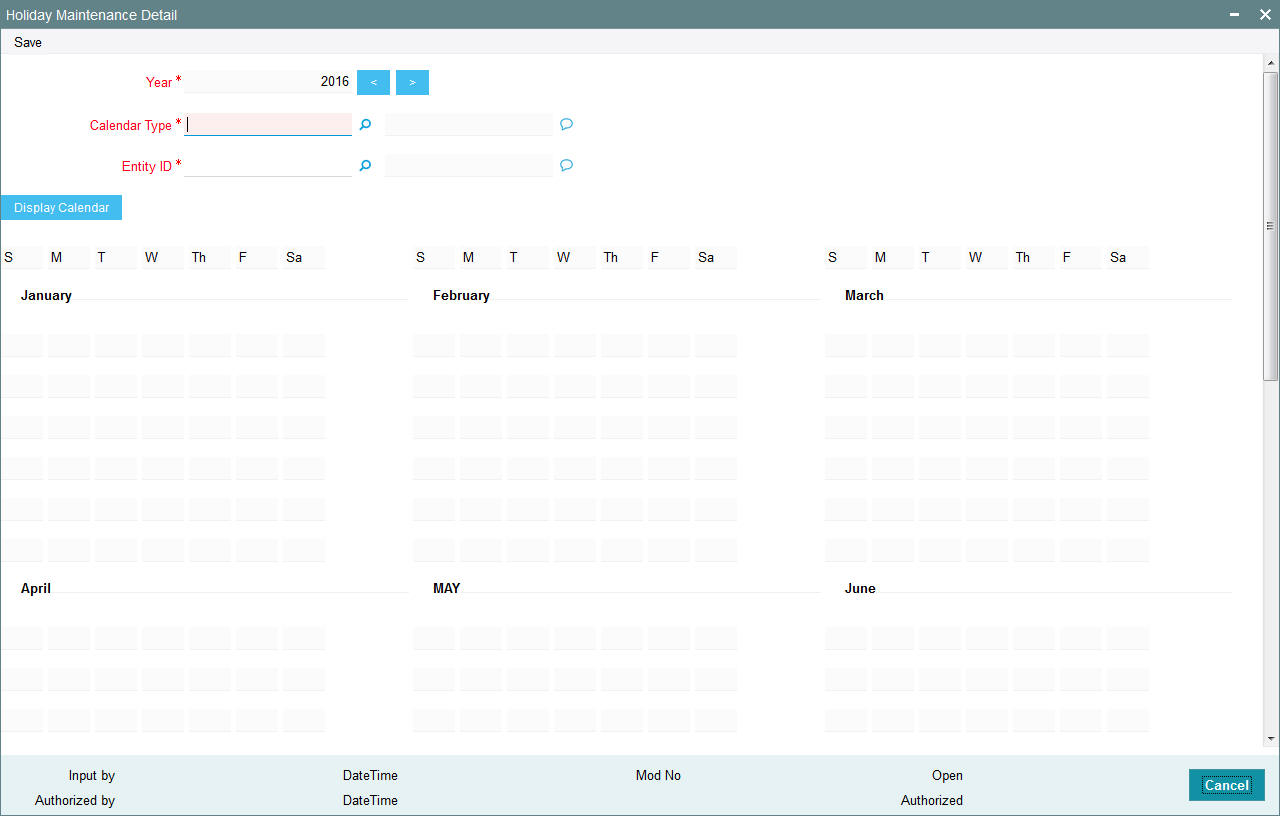Click the February month heading
The height and width of the screenshot is (817, 1280).
461,296
